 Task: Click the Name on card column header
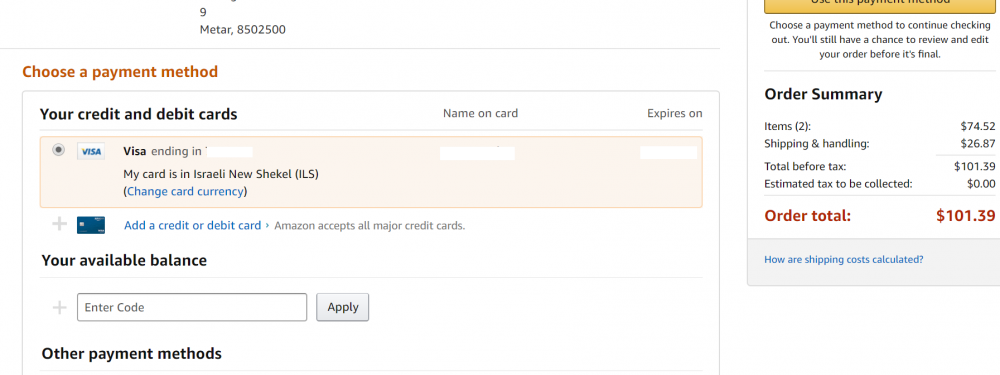pyautogui.click(x=480, y=114)
